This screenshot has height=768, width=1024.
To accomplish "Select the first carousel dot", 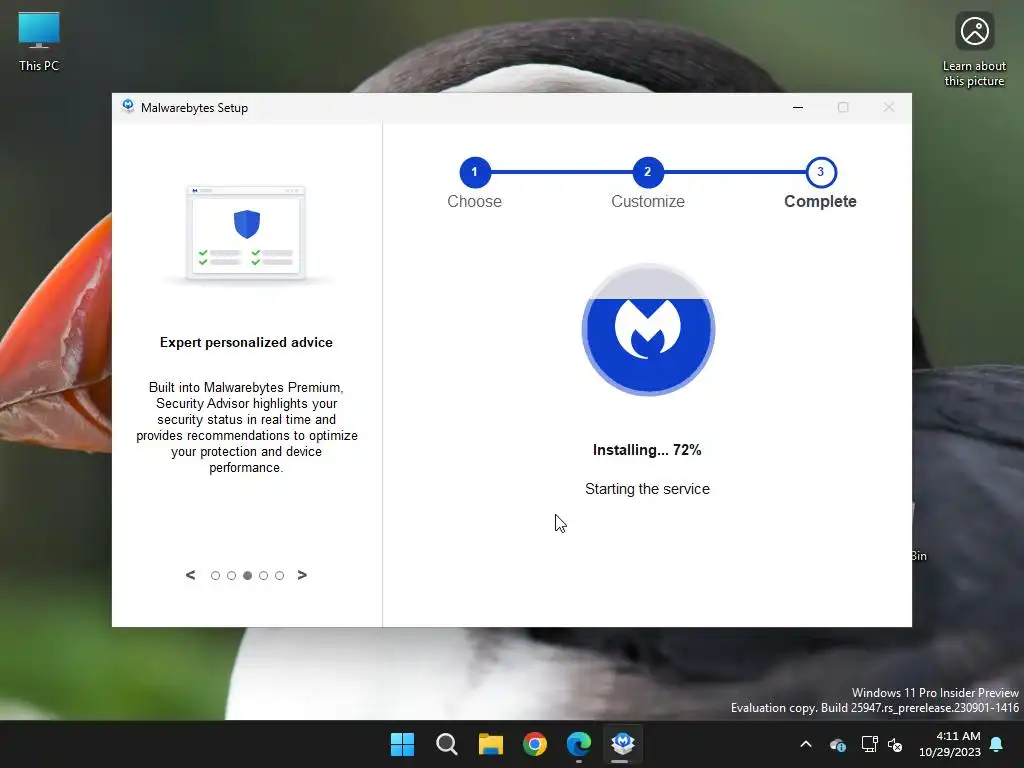I will click(x=216, y=575).
